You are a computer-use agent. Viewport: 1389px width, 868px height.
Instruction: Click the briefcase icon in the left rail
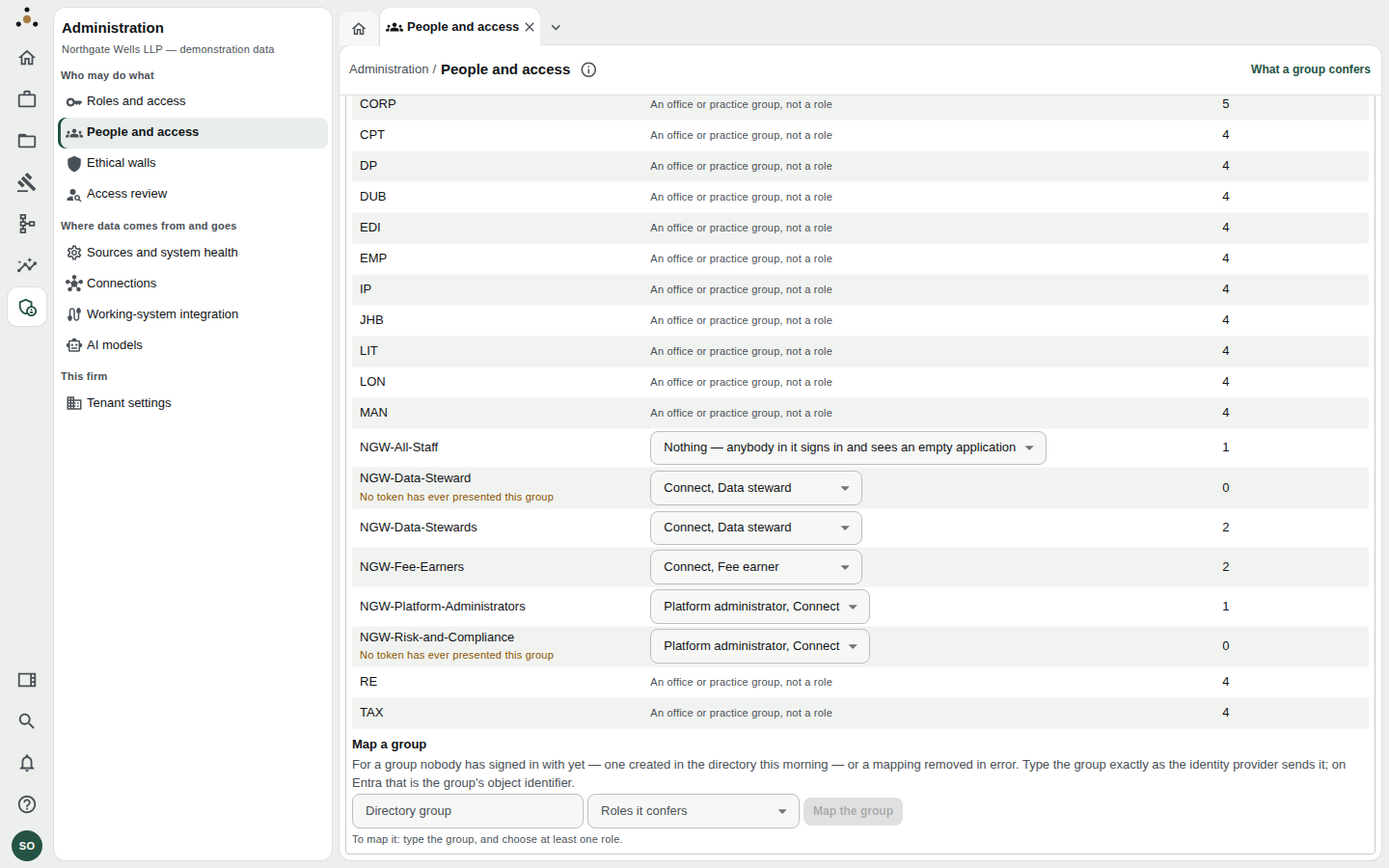[x=27, y=99]
